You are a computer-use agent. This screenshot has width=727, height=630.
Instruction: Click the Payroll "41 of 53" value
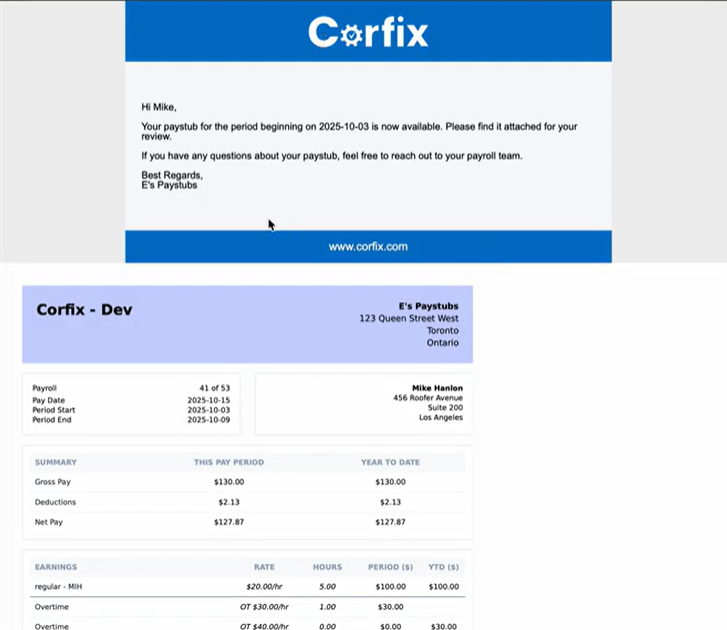point(214,388)
